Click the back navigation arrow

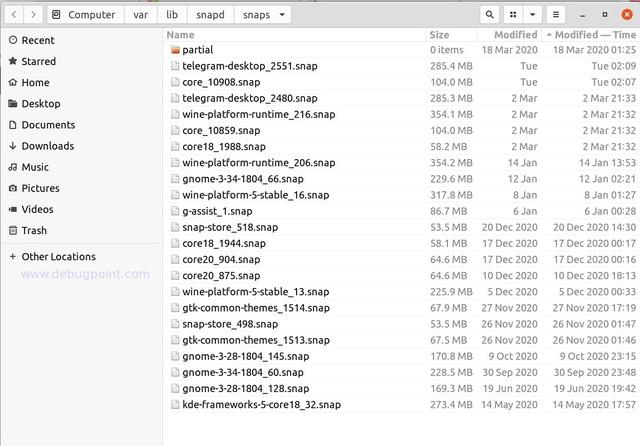(12, 15)
